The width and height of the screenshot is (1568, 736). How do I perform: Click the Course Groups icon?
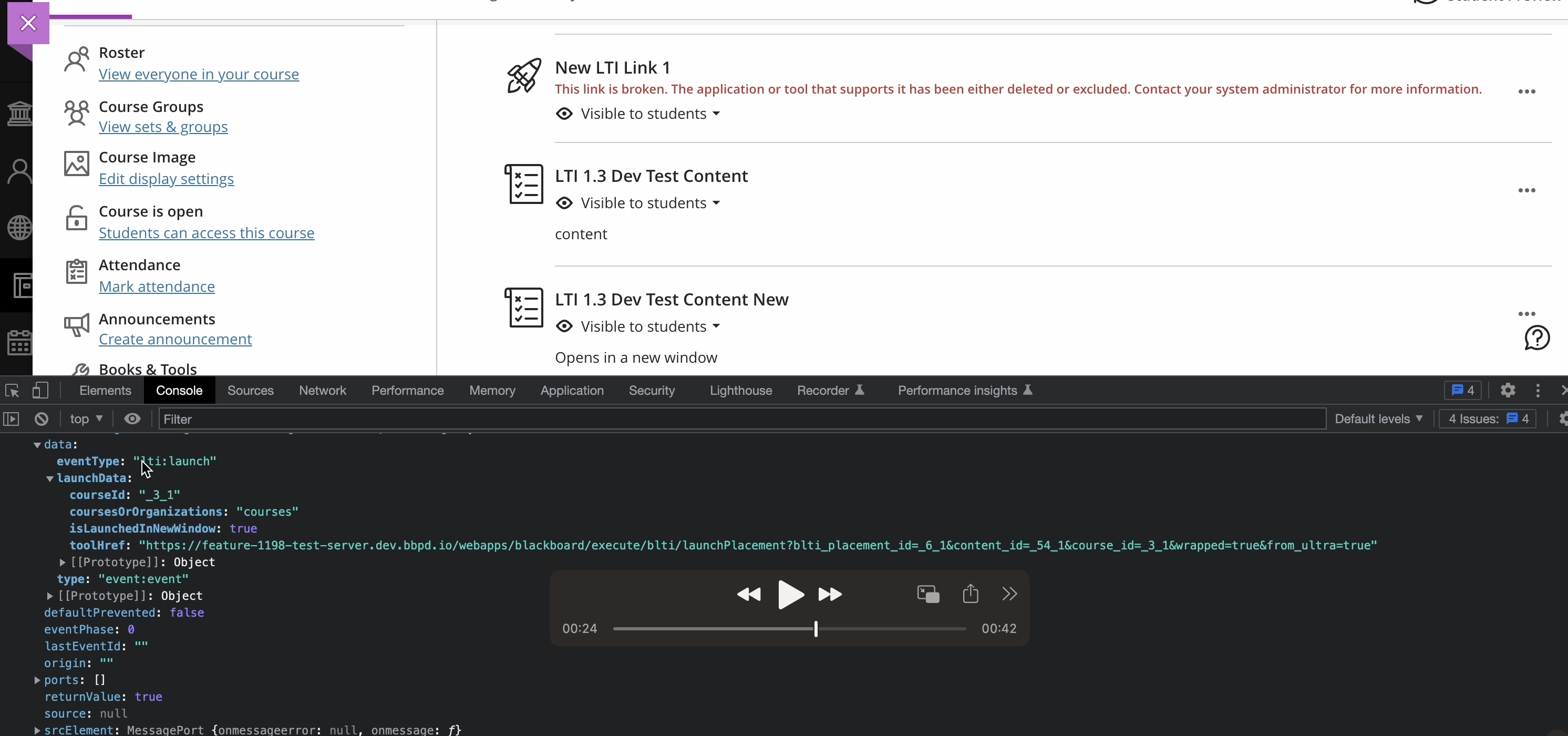point(77,113)
